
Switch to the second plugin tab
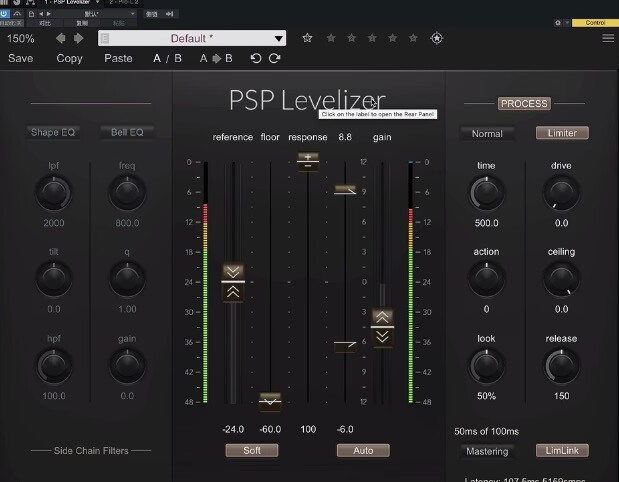point(124,2)
